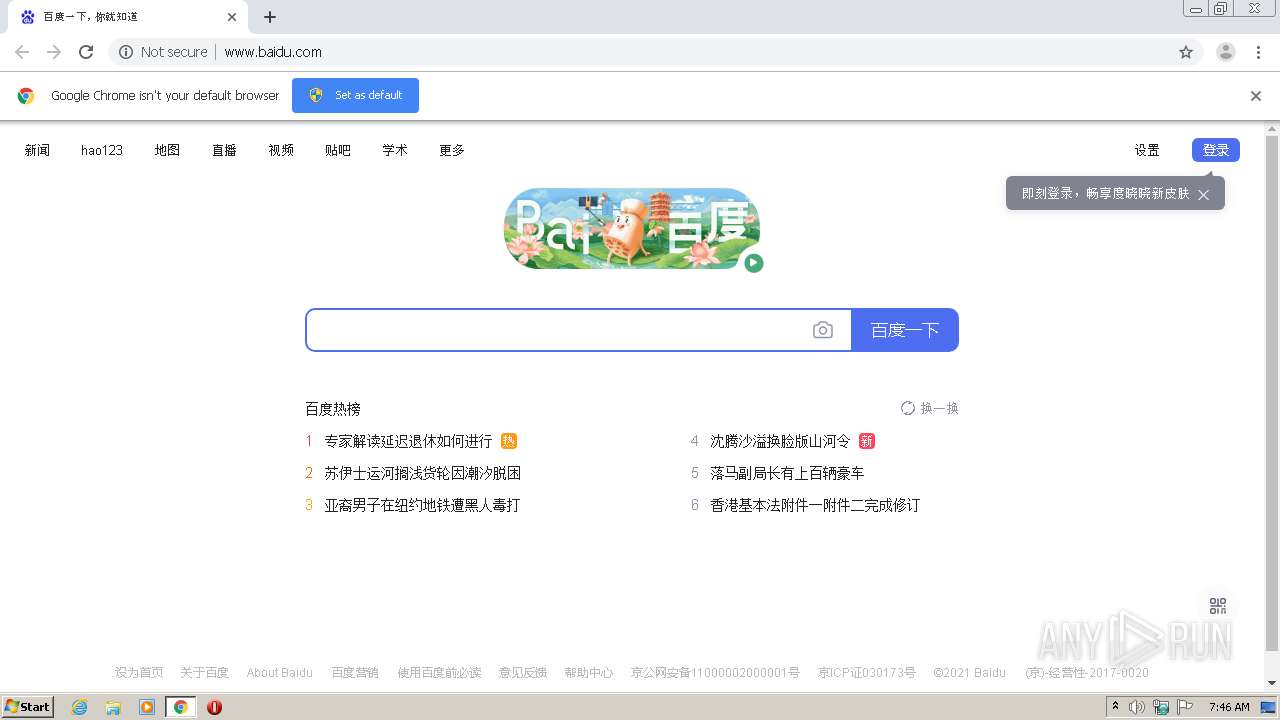
Task: Close the Baidu tab
Action: (232, 17)
